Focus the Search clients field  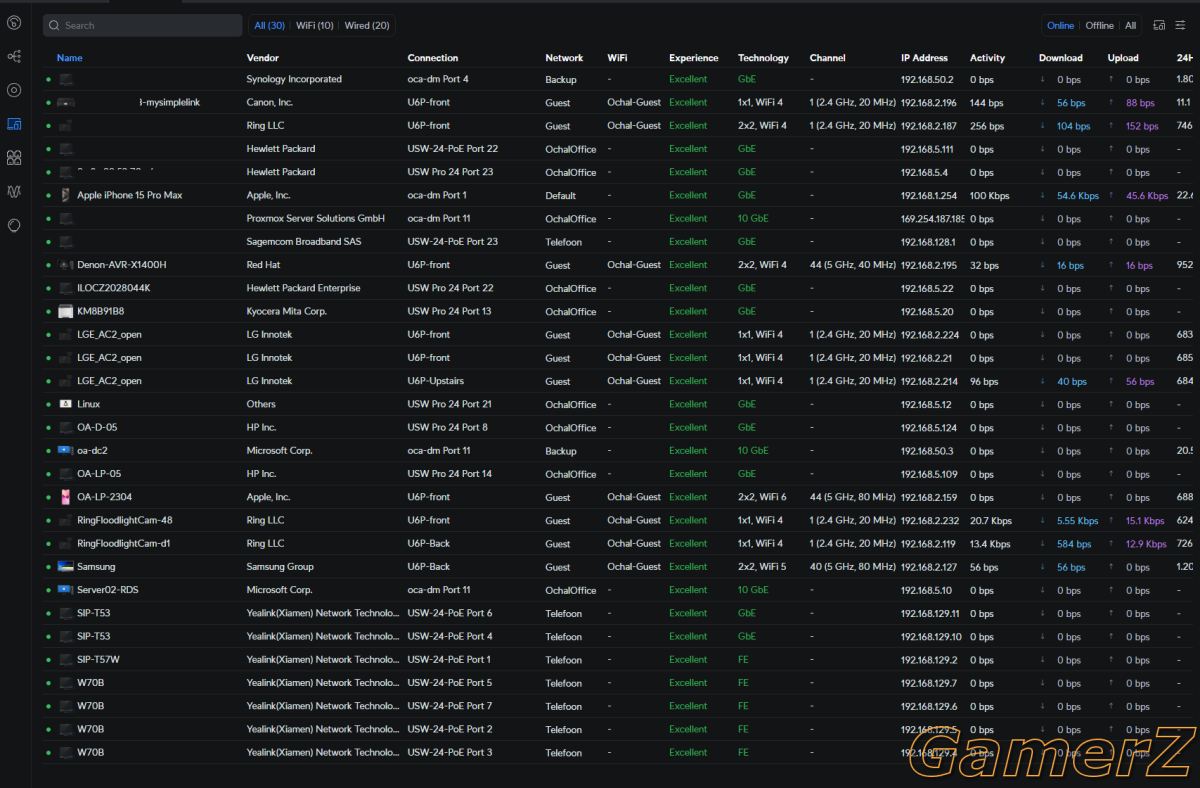[142, 25]
